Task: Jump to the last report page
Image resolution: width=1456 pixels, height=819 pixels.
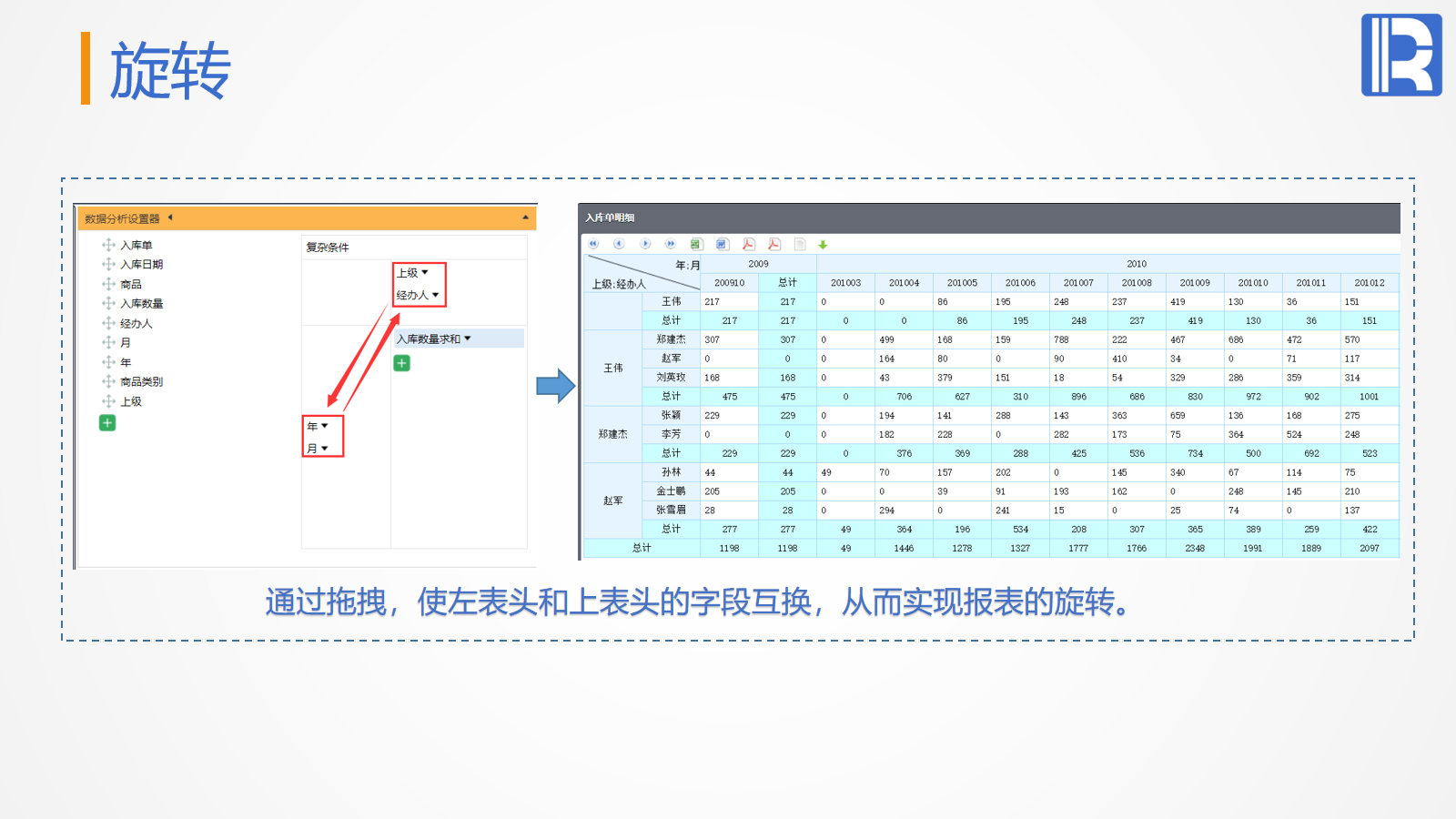Action: coord(671,244)
